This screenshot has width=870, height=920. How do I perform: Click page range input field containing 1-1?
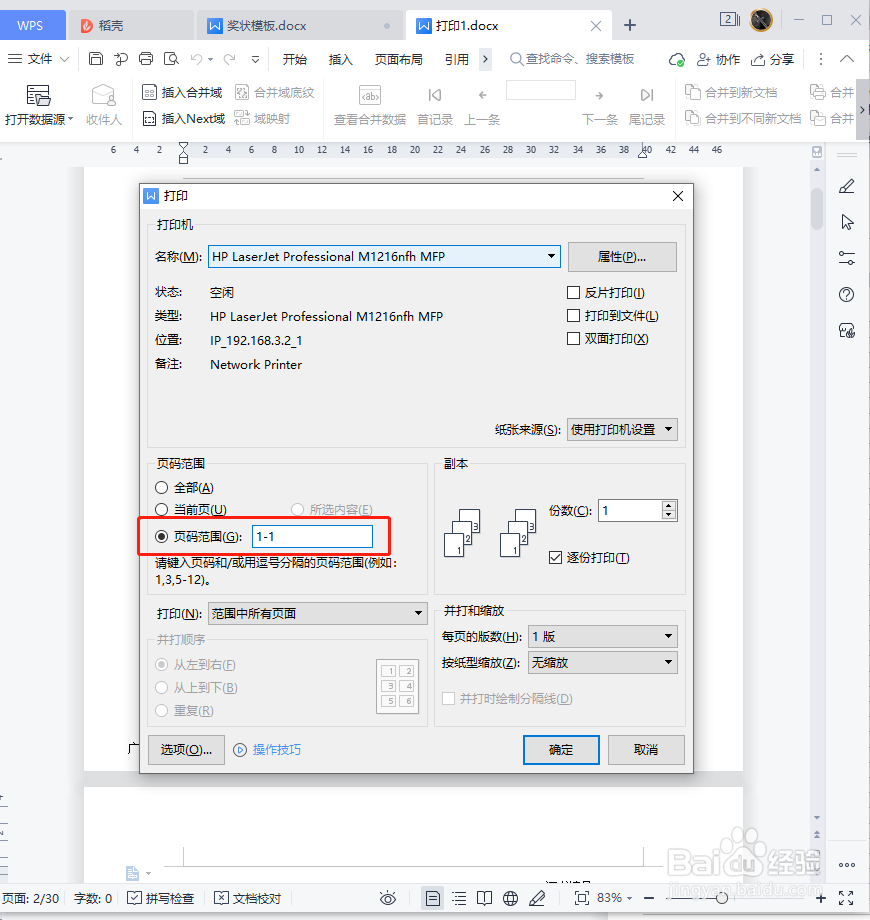pos(312,536)
